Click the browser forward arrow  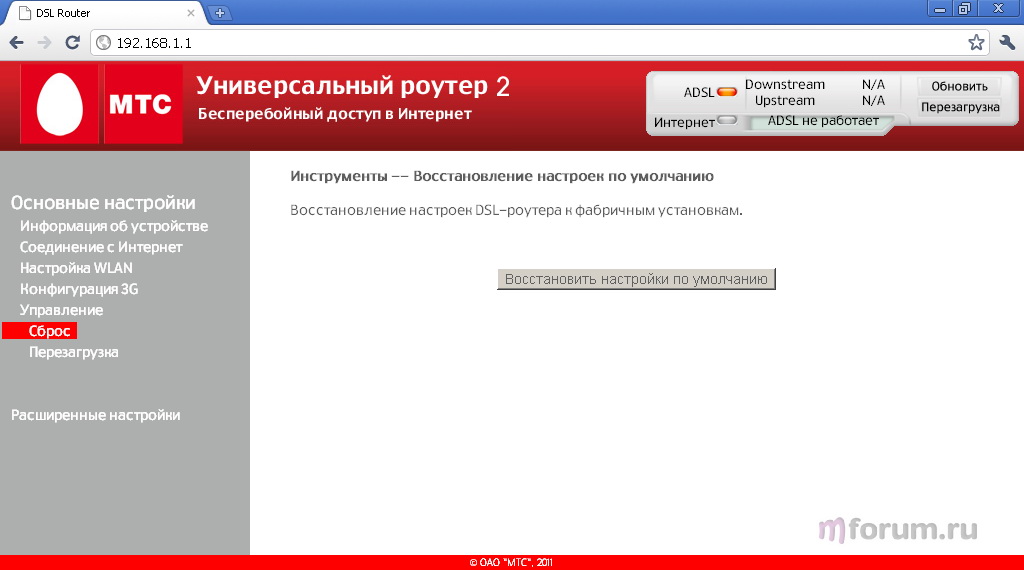point(44,43)
